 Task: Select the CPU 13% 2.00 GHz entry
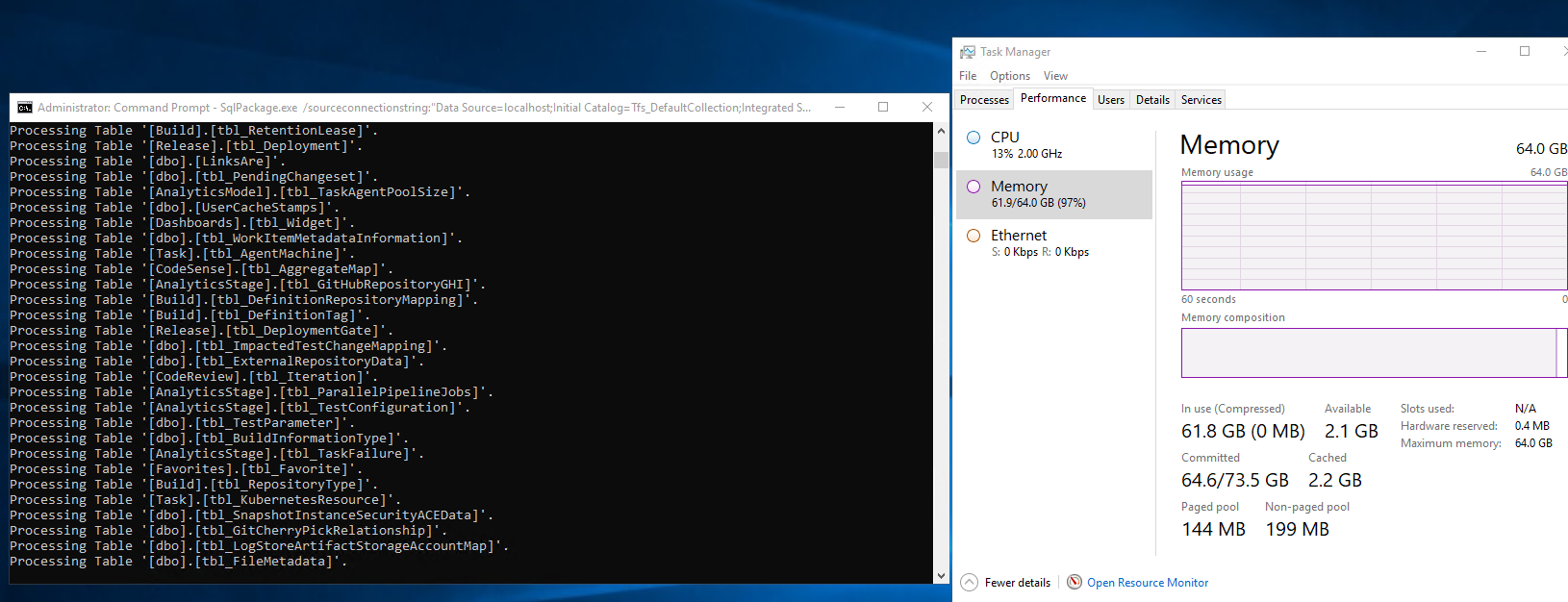click(1054, 145)
